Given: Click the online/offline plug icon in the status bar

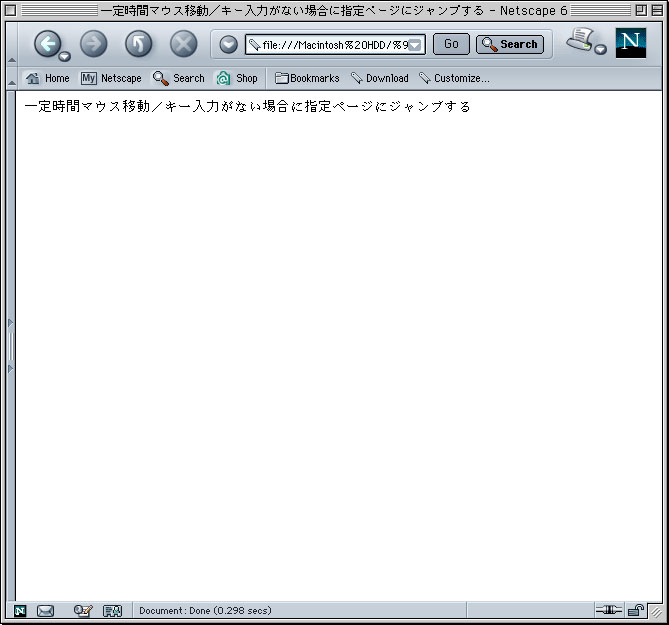Looking at the screenshot, I should tap(609, 610).
